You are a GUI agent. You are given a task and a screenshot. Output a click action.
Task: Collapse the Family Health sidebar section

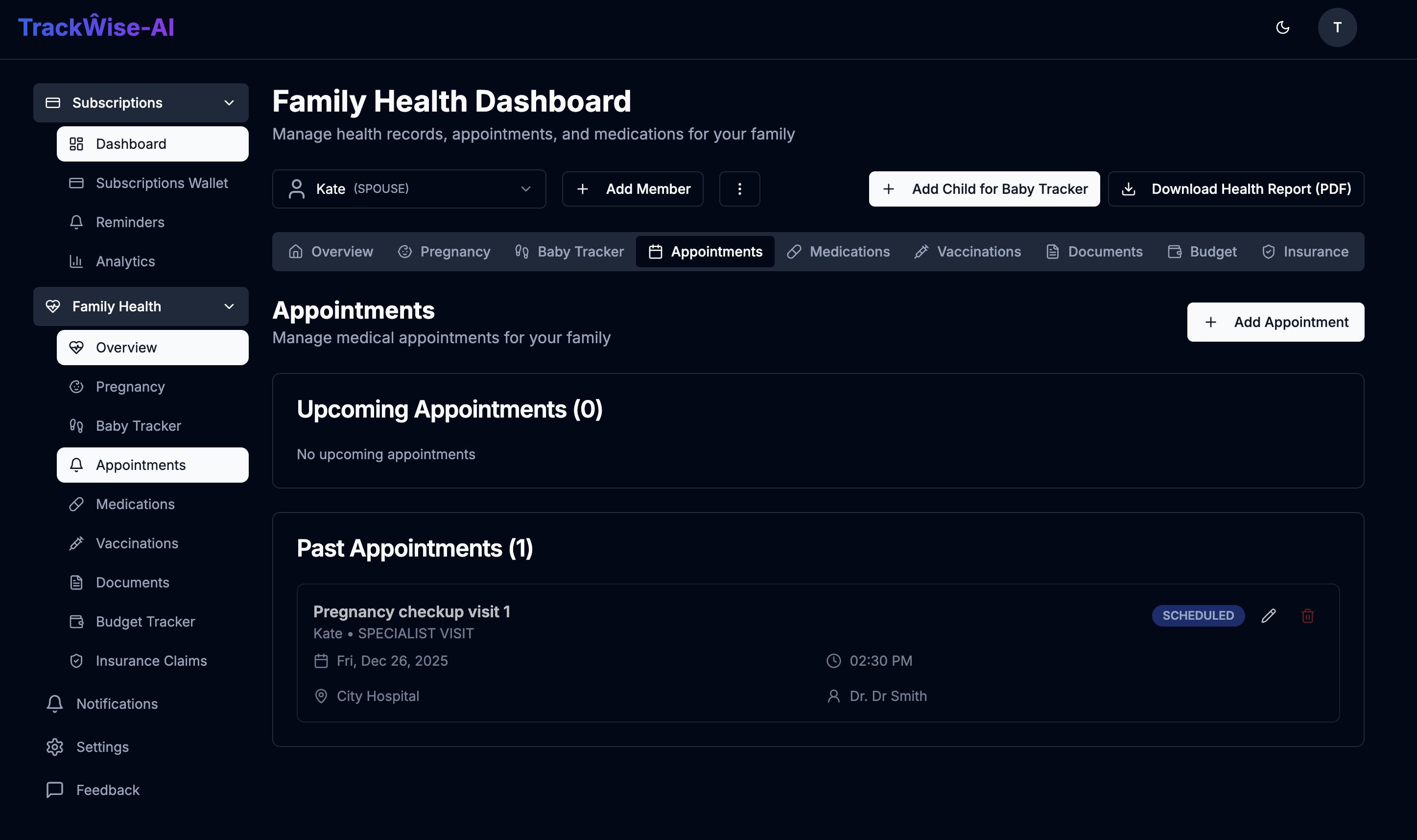(229, 306)
